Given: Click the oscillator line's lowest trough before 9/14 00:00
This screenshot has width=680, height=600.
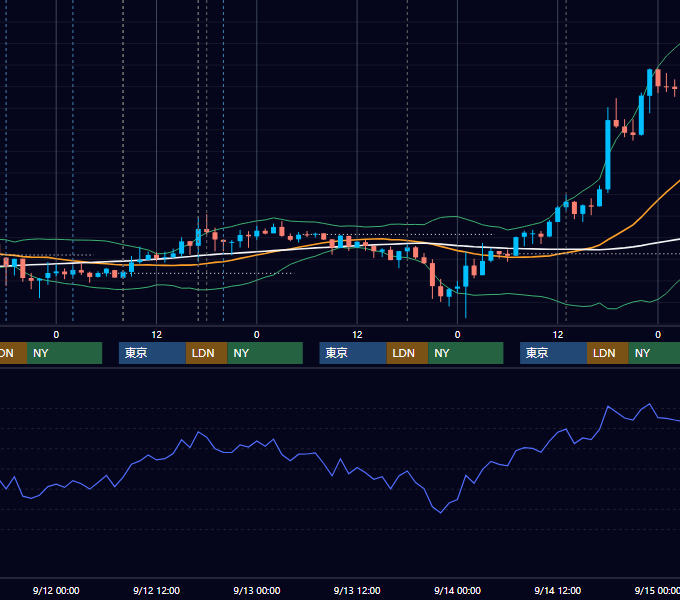Looking at the screenshot, I should tap(441, 512).
